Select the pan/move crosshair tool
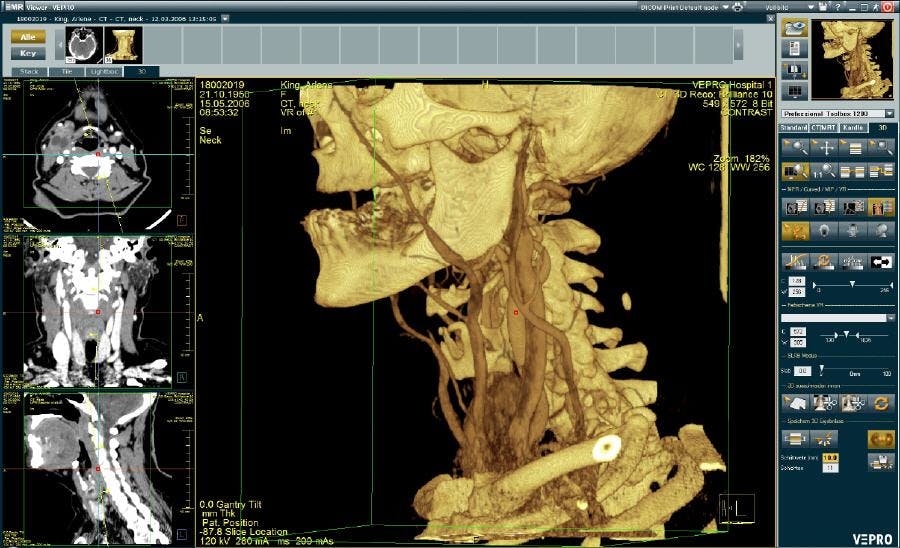900x548 pixels. pyautogui.click(x=825, y=148)
